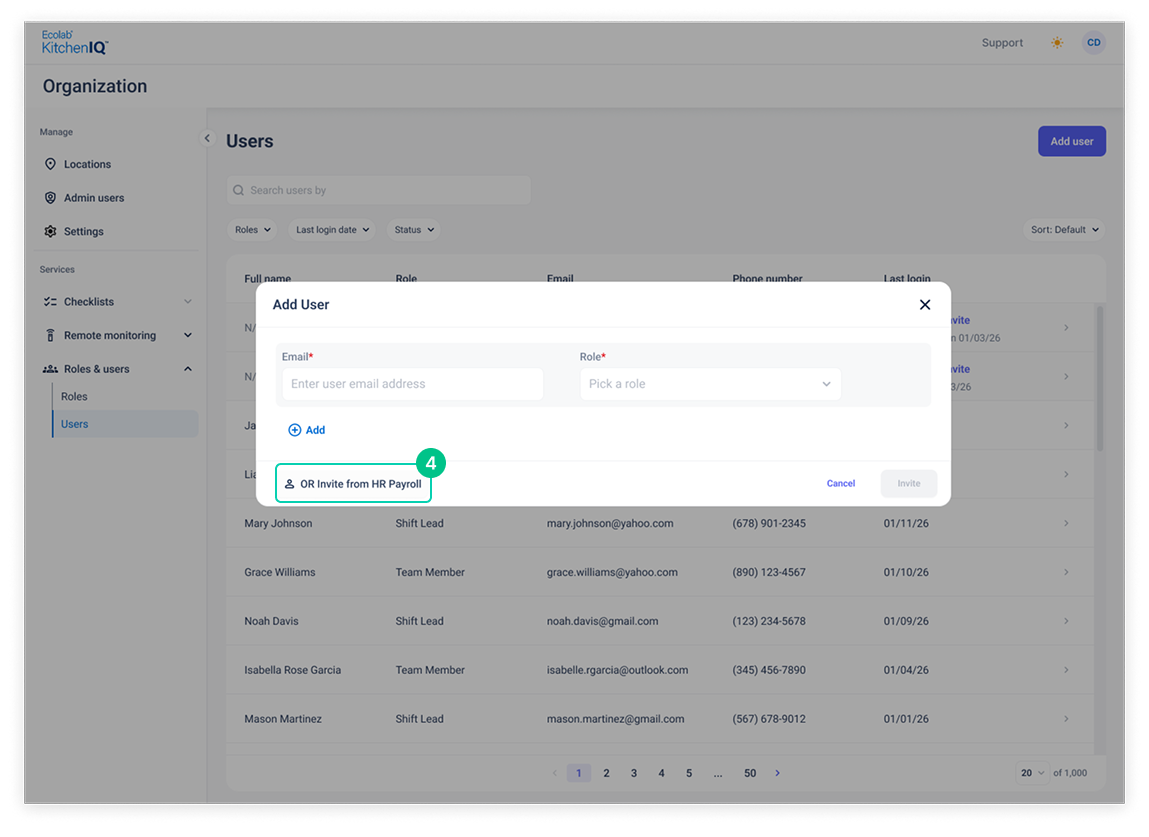Go to next page with the arrow

777,773
